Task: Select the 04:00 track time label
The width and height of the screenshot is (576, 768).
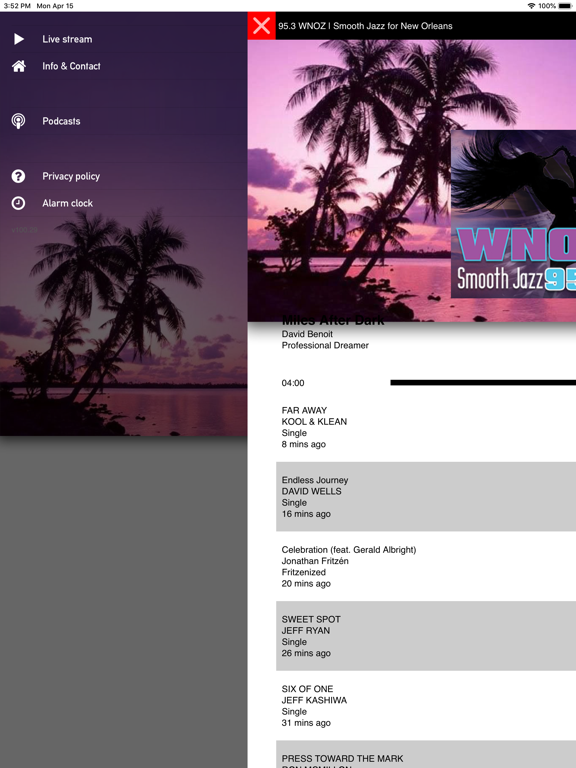Action: pyautogui.click(x=293, y=383)
